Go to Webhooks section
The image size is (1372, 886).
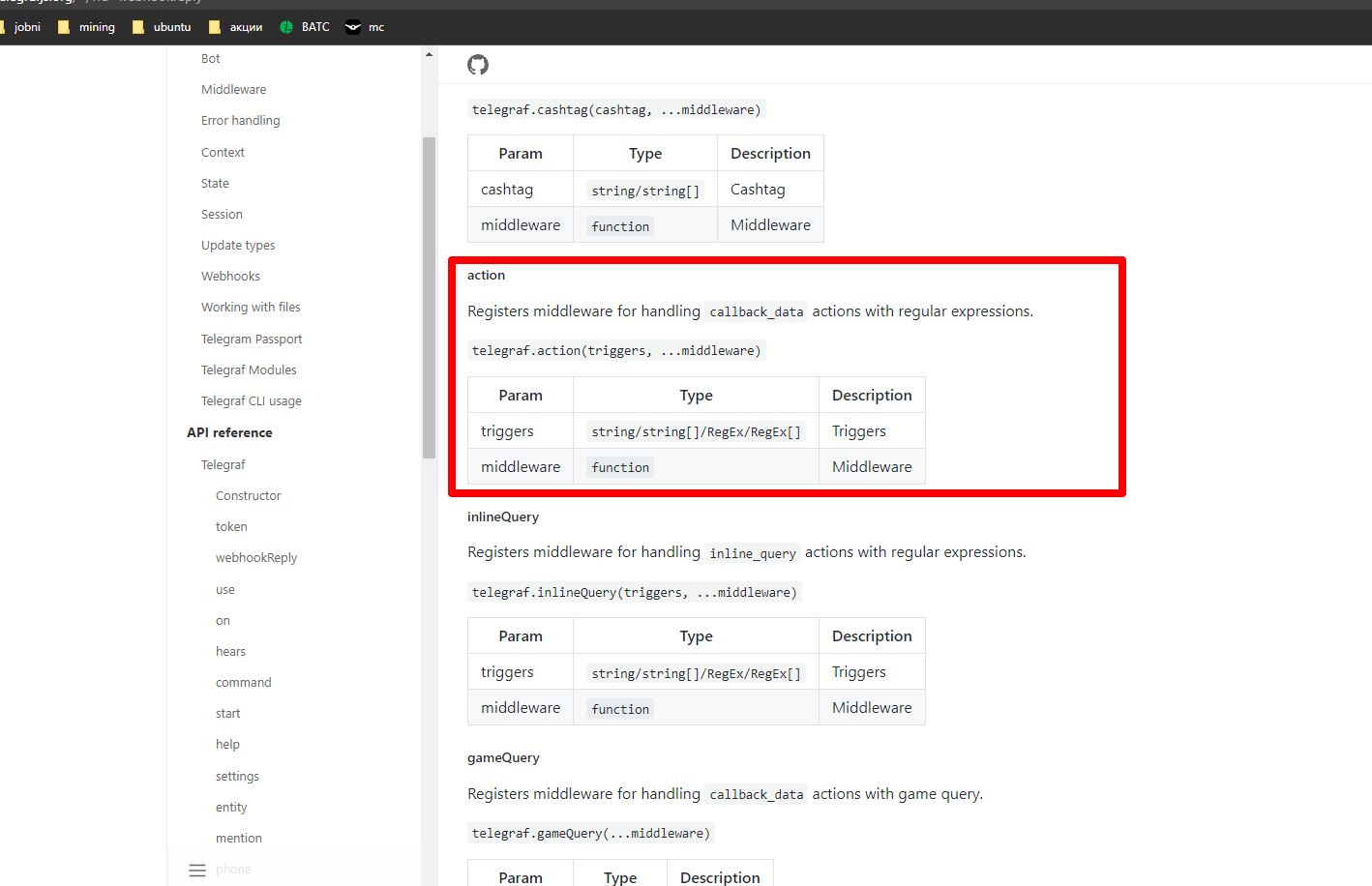[x=230, y=277]
